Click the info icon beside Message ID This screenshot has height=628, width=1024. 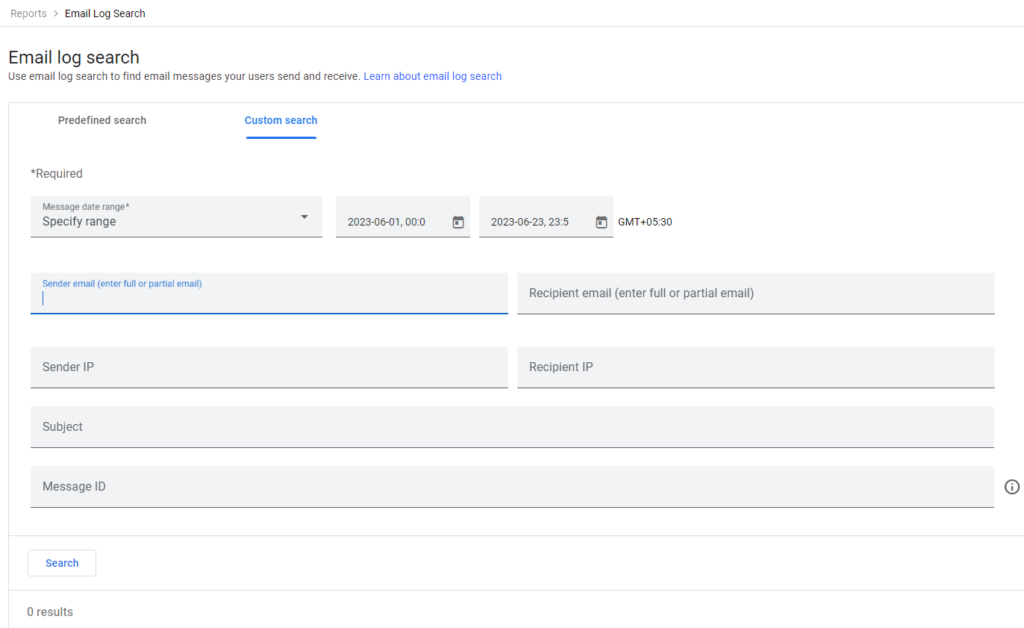coord(1011,487)
